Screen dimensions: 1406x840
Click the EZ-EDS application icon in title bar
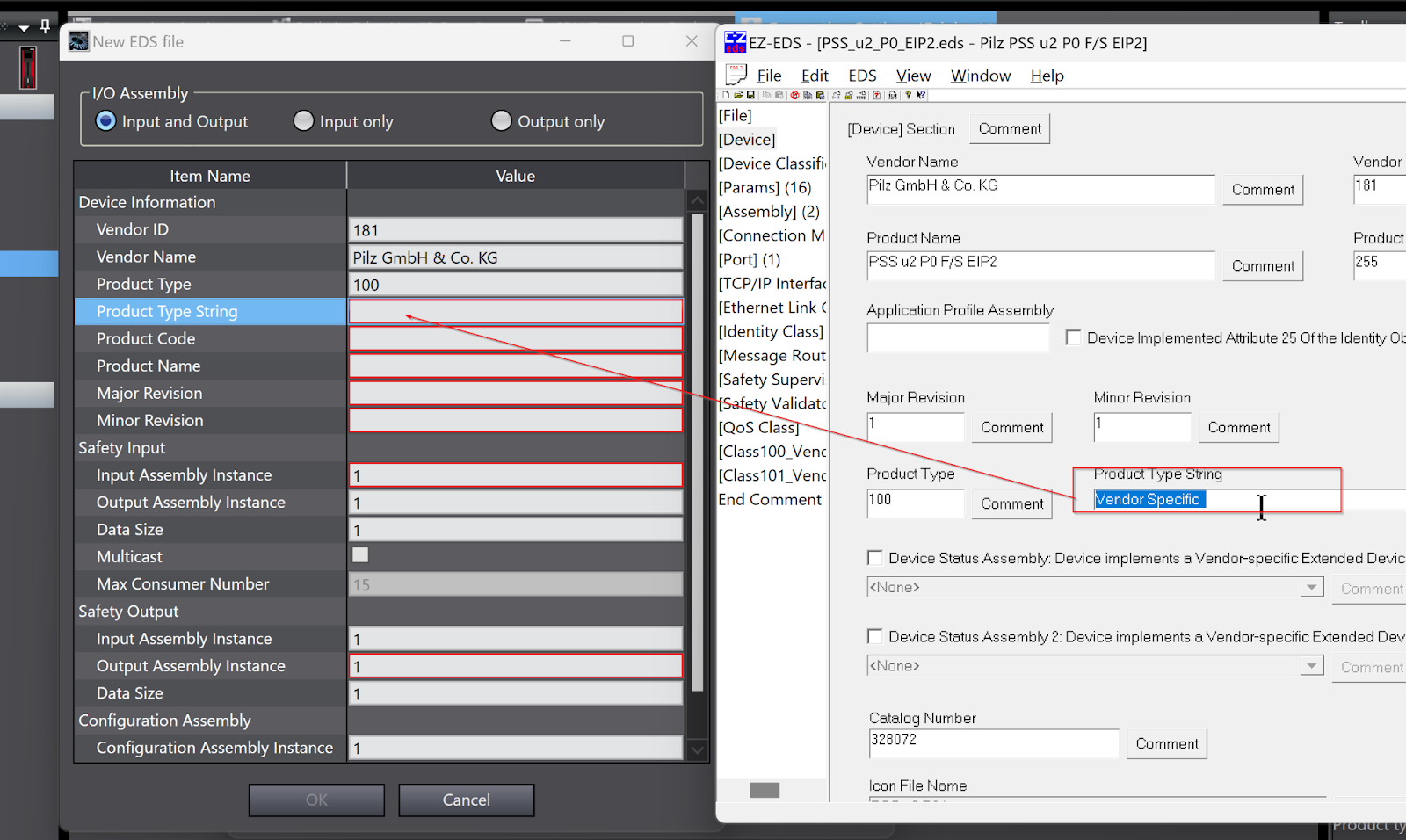point(735,42)
